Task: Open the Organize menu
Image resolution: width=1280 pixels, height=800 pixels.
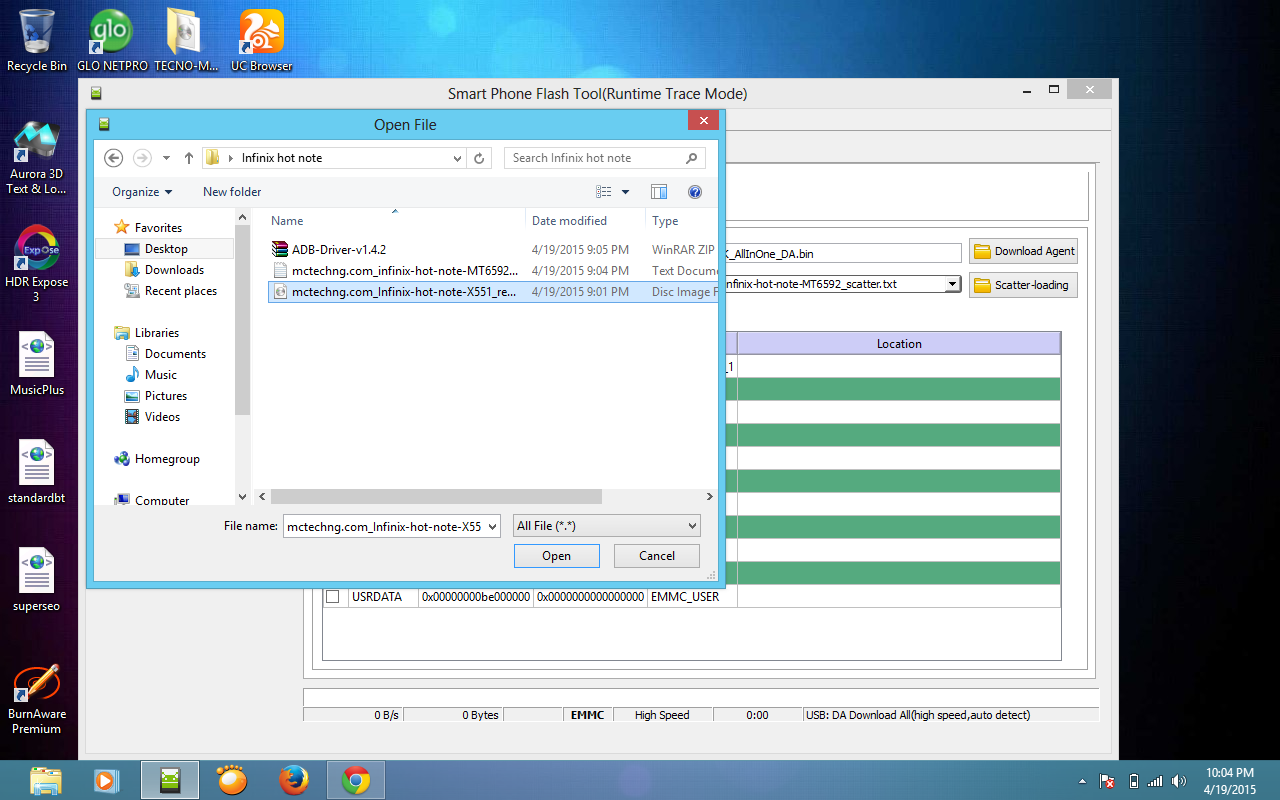Action: [x=142, y=192]
